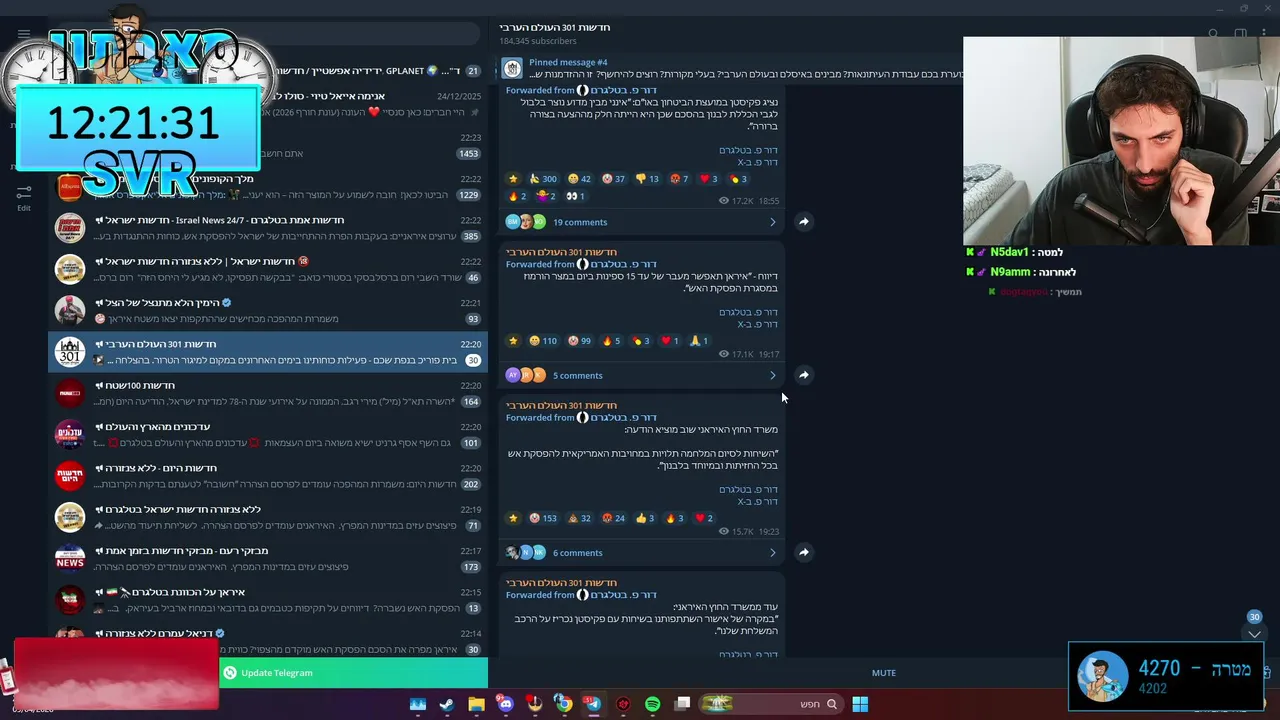Jump to latest messages with badge-30 arrow button
1280x720 pixels.
(x=1254, y=634)
